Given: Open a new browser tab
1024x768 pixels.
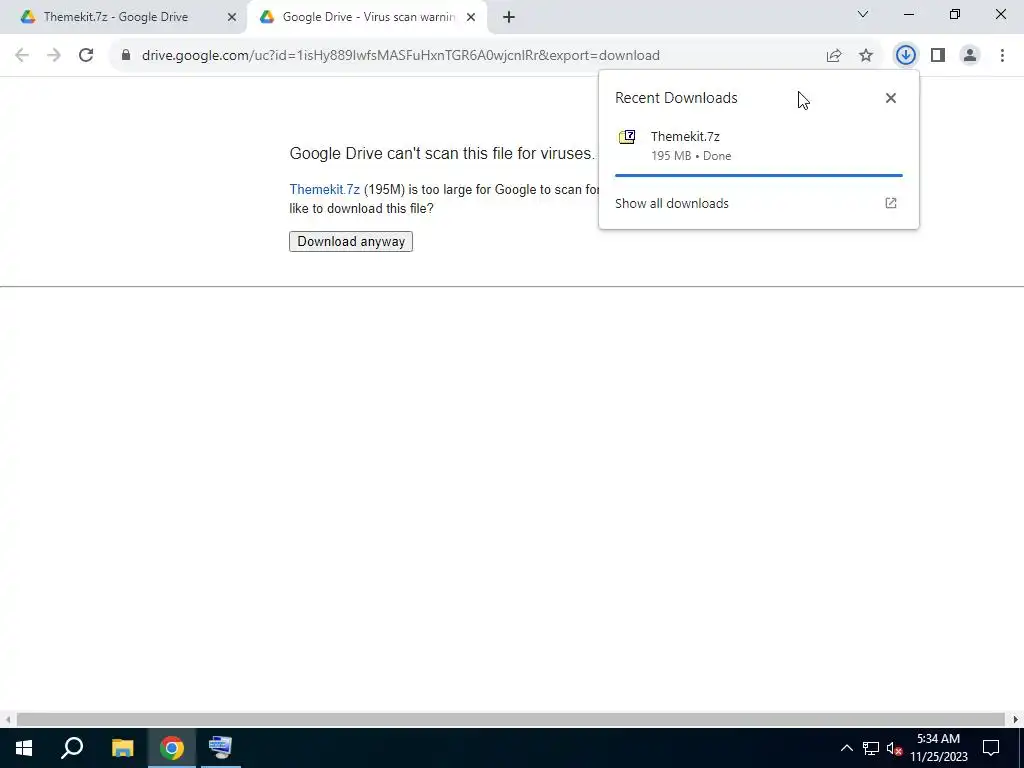Looking at the screenshot, I should click(509, 17).
